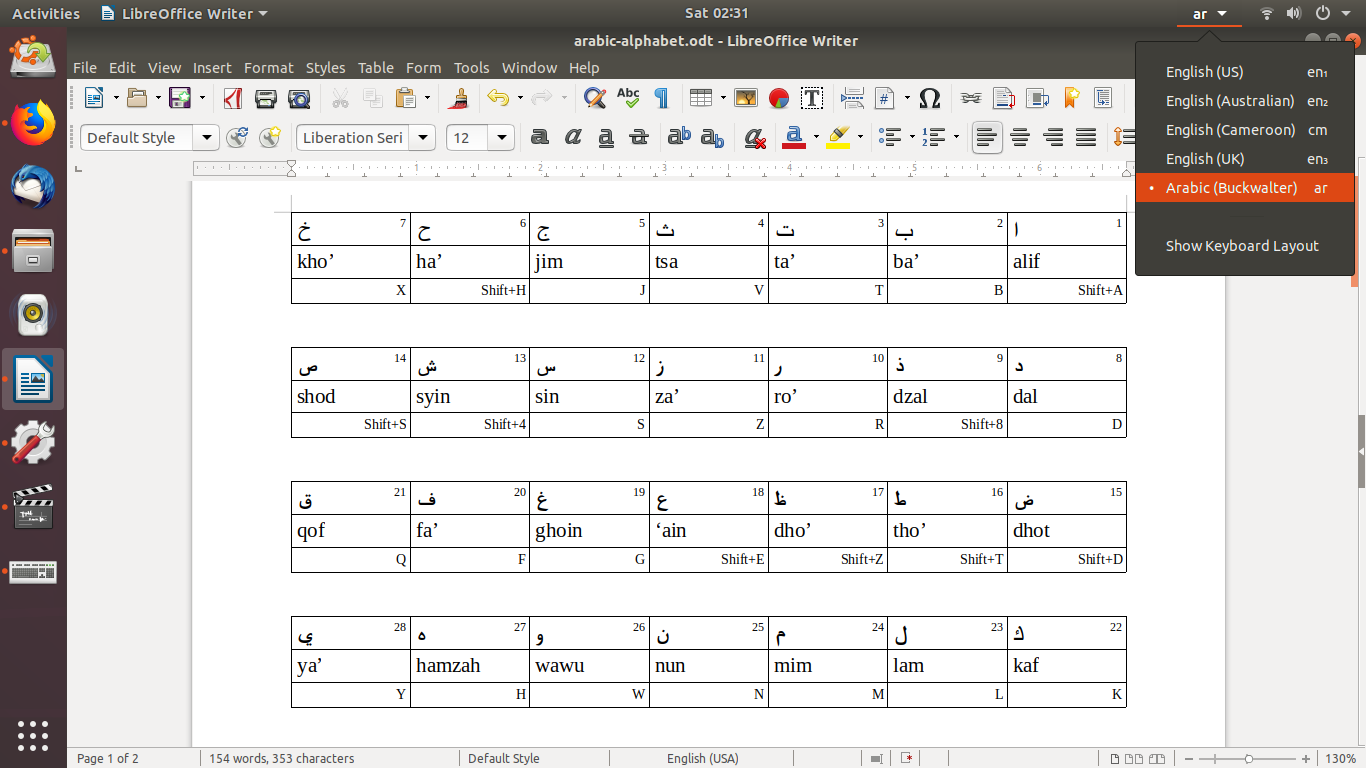The image size is (1366, 768).
Task: Expand the font size dropdown
Action: 501,137
